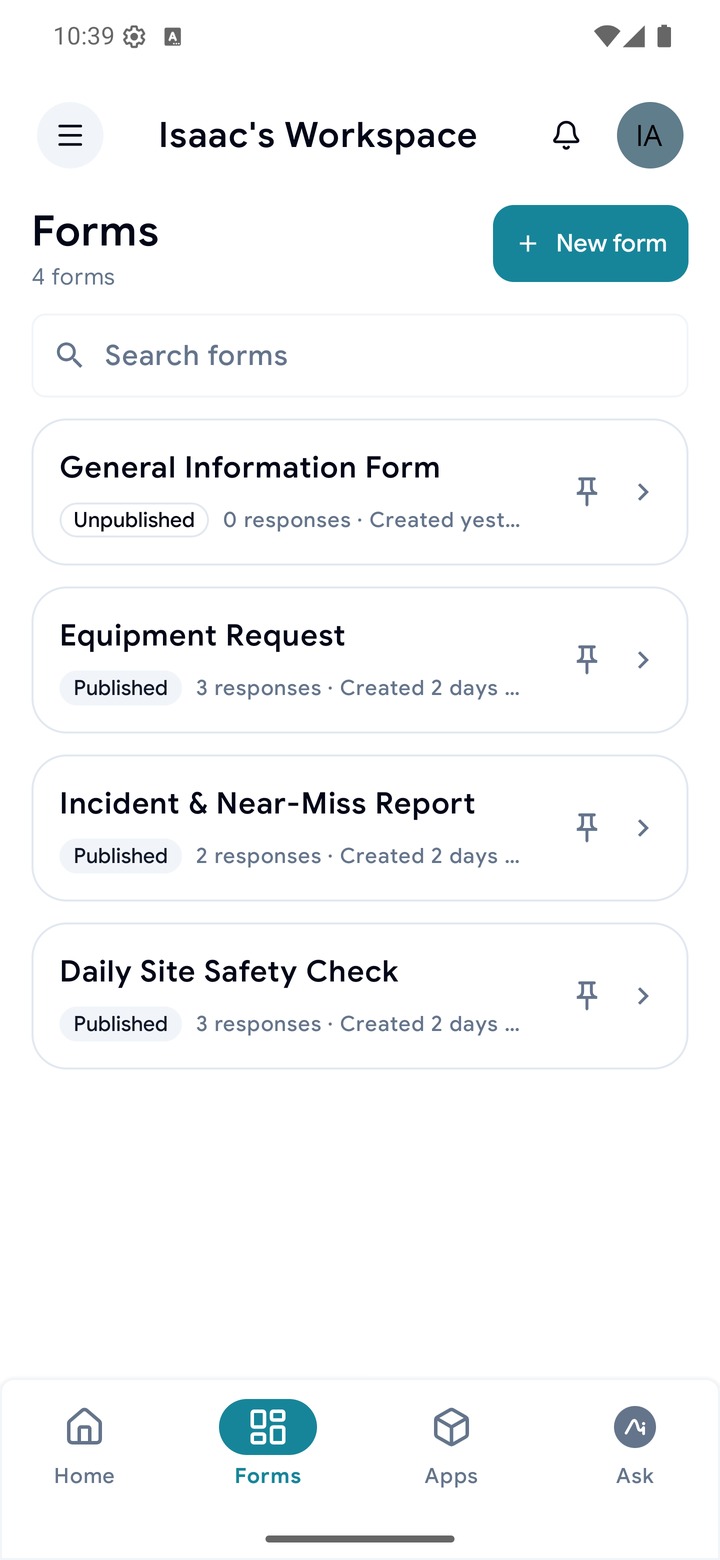This screenshot has height=1560, width=720.
Task: Focus the Search forms field
Action: click(x=360, y=356)
